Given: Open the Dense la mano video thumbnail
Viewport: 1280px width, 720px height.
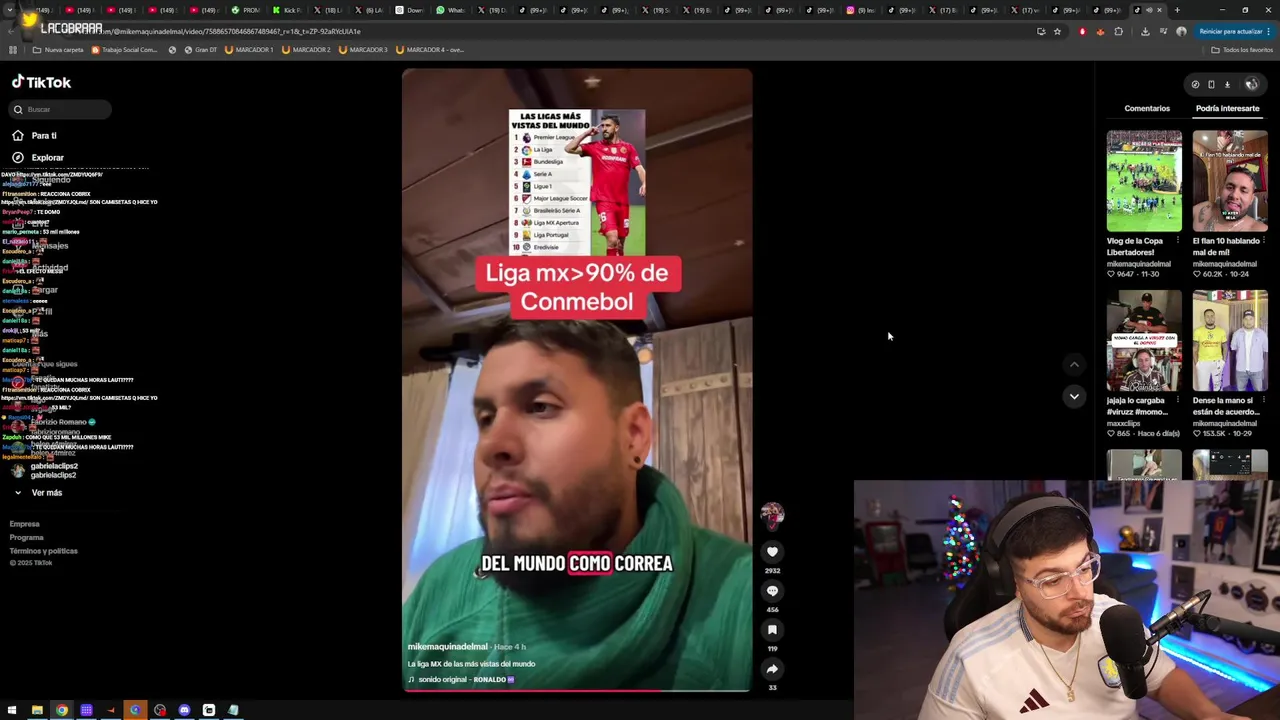Looking at the screenshot, I should [1230, 341].
